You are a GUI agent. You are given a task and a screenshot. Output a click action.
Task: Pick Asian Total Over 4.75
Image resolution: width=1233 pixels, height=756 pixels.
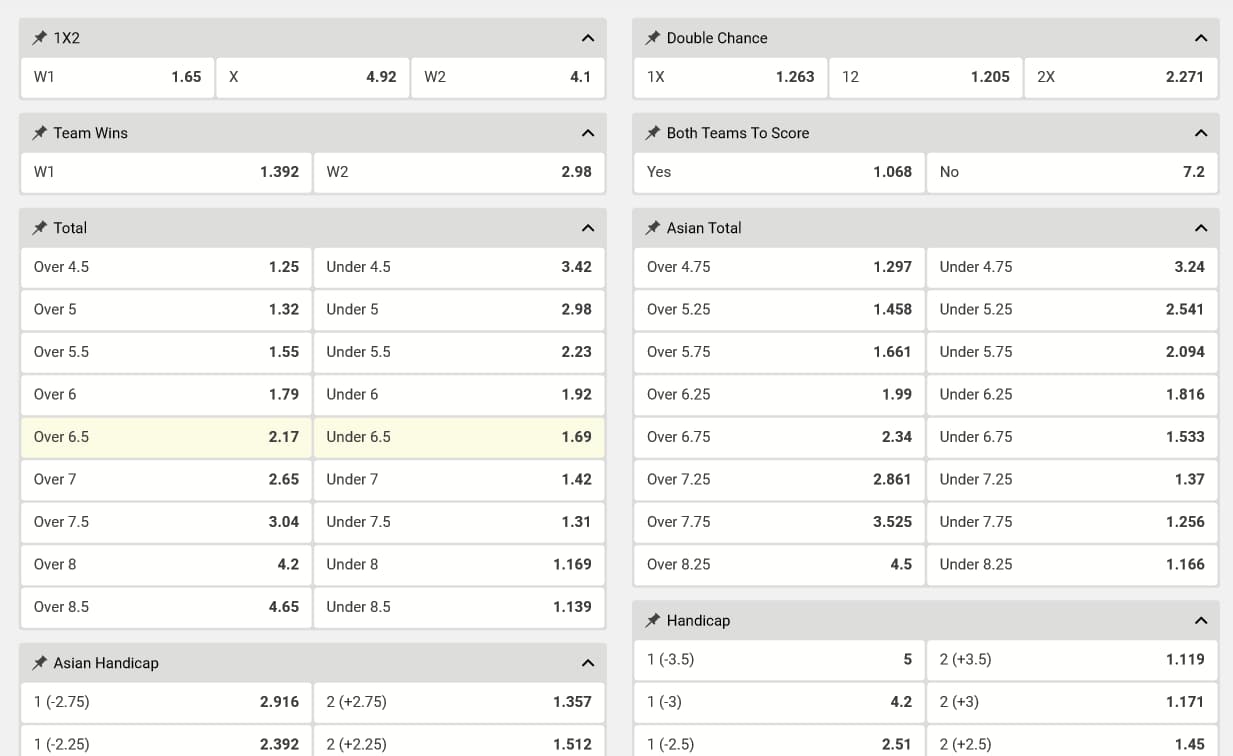point(779,267)
